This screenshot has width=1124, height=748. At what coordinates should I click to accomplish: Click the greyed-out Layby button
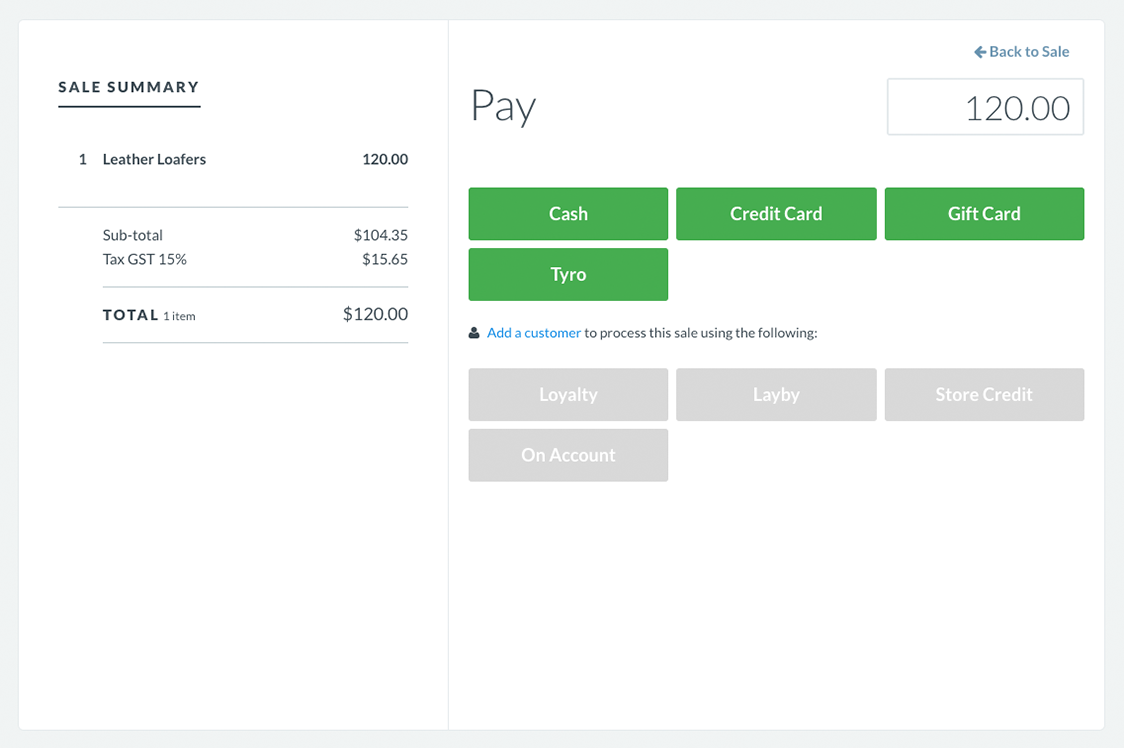click(x=776, y=394)
